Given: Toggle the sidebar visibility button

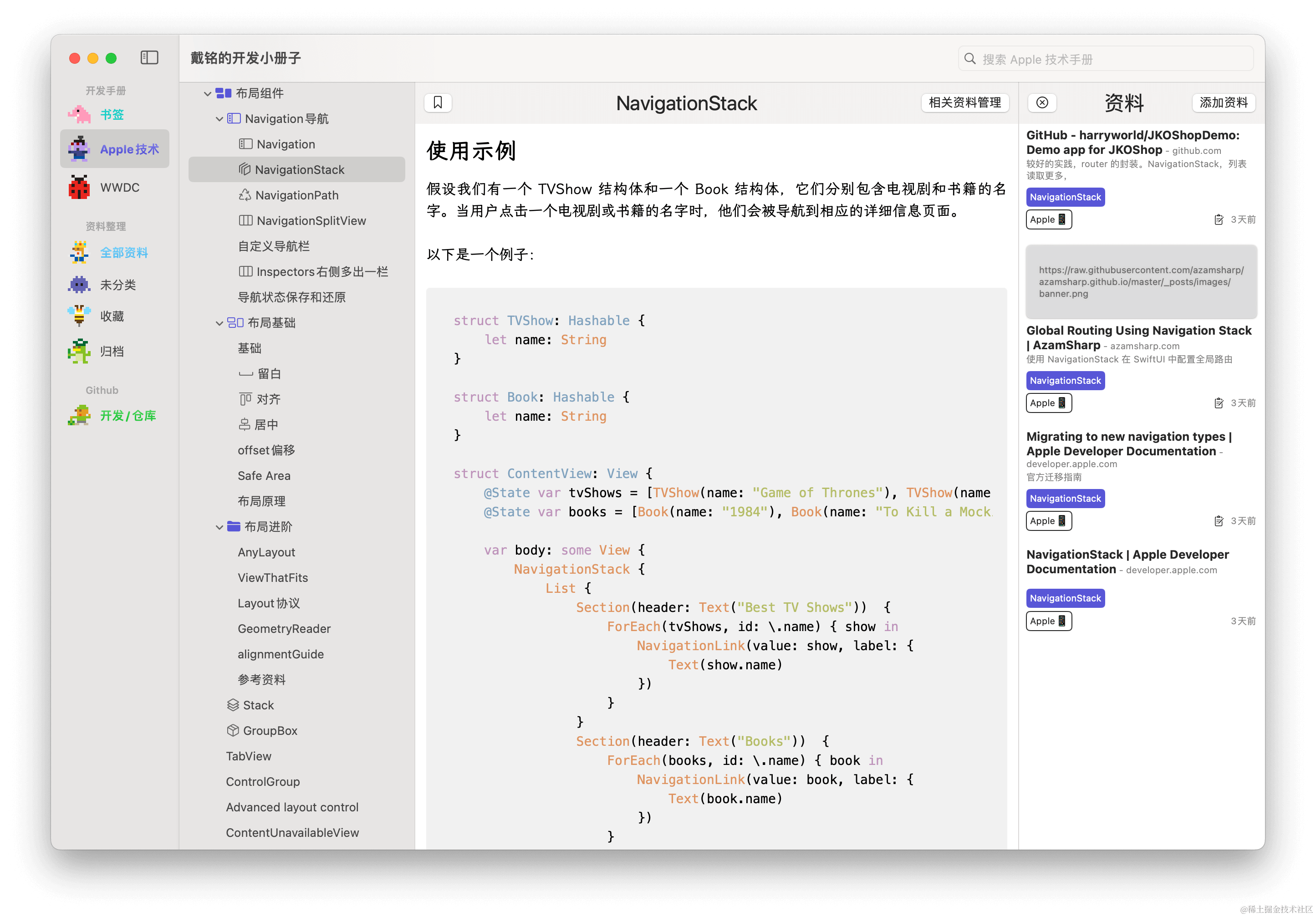Looking at the screenshot, I should [x=149, y=58].
